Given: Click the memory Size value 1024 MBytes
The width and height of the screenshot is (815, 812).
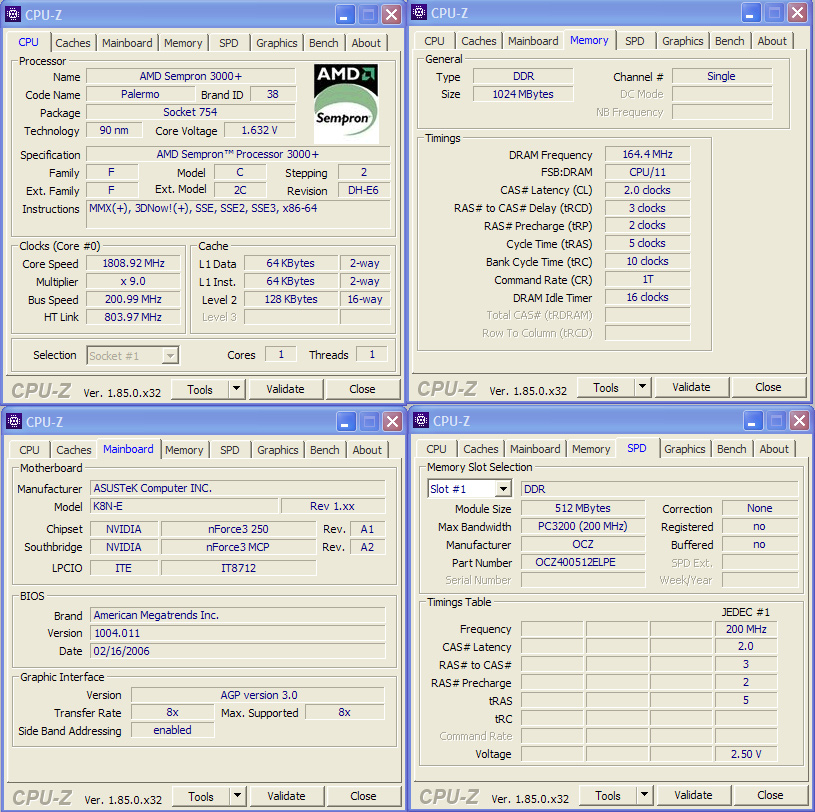Looking at the screenshot, I should click(523, 94).
